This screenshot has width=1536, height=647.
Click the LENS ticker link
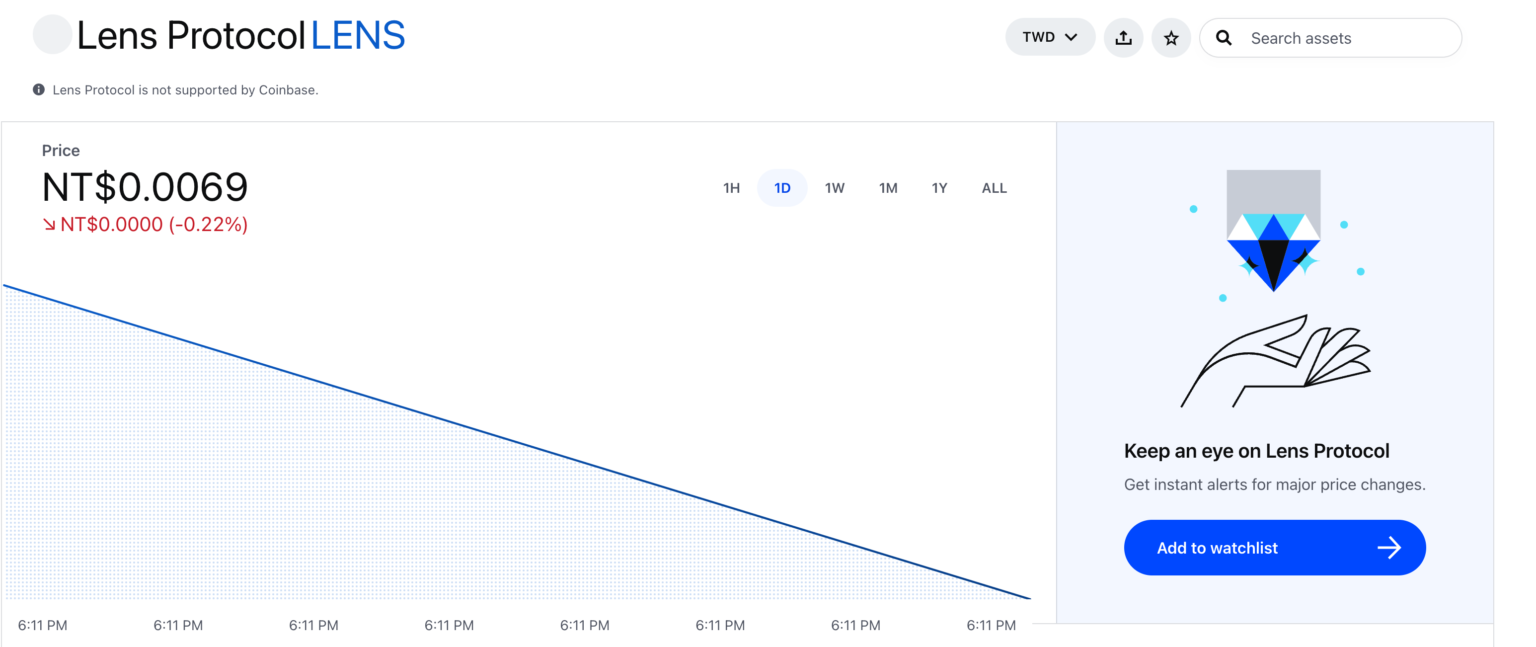[358, 36]
